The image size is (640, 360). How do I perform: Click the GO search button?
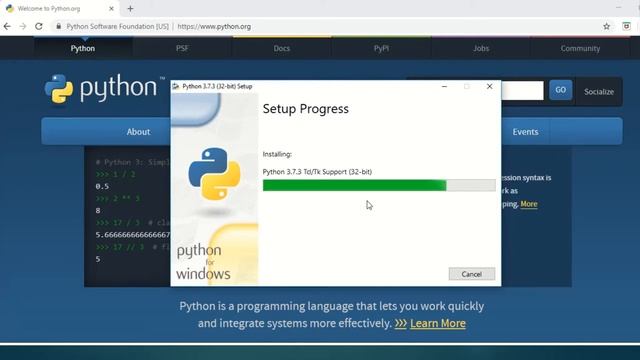tap(560, 90)
